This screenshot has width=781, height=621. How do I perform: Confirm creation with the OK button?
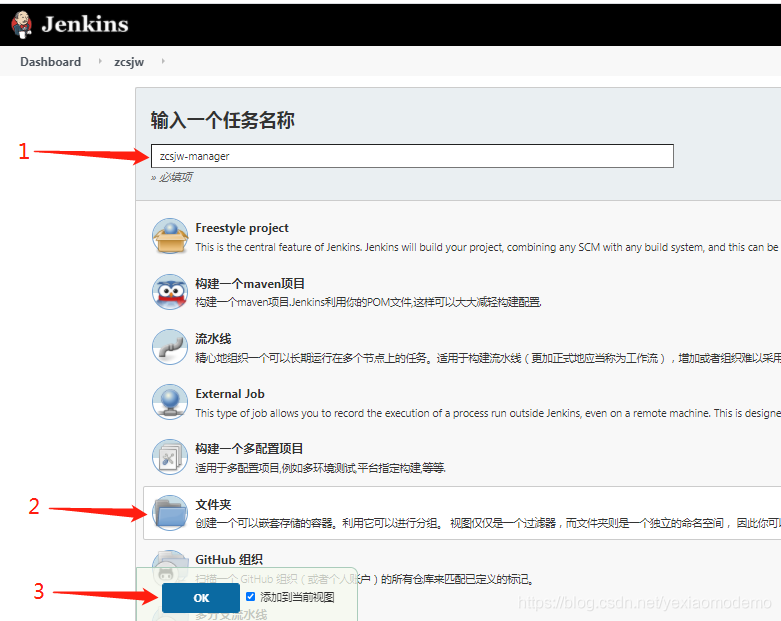tap(201, 598)
